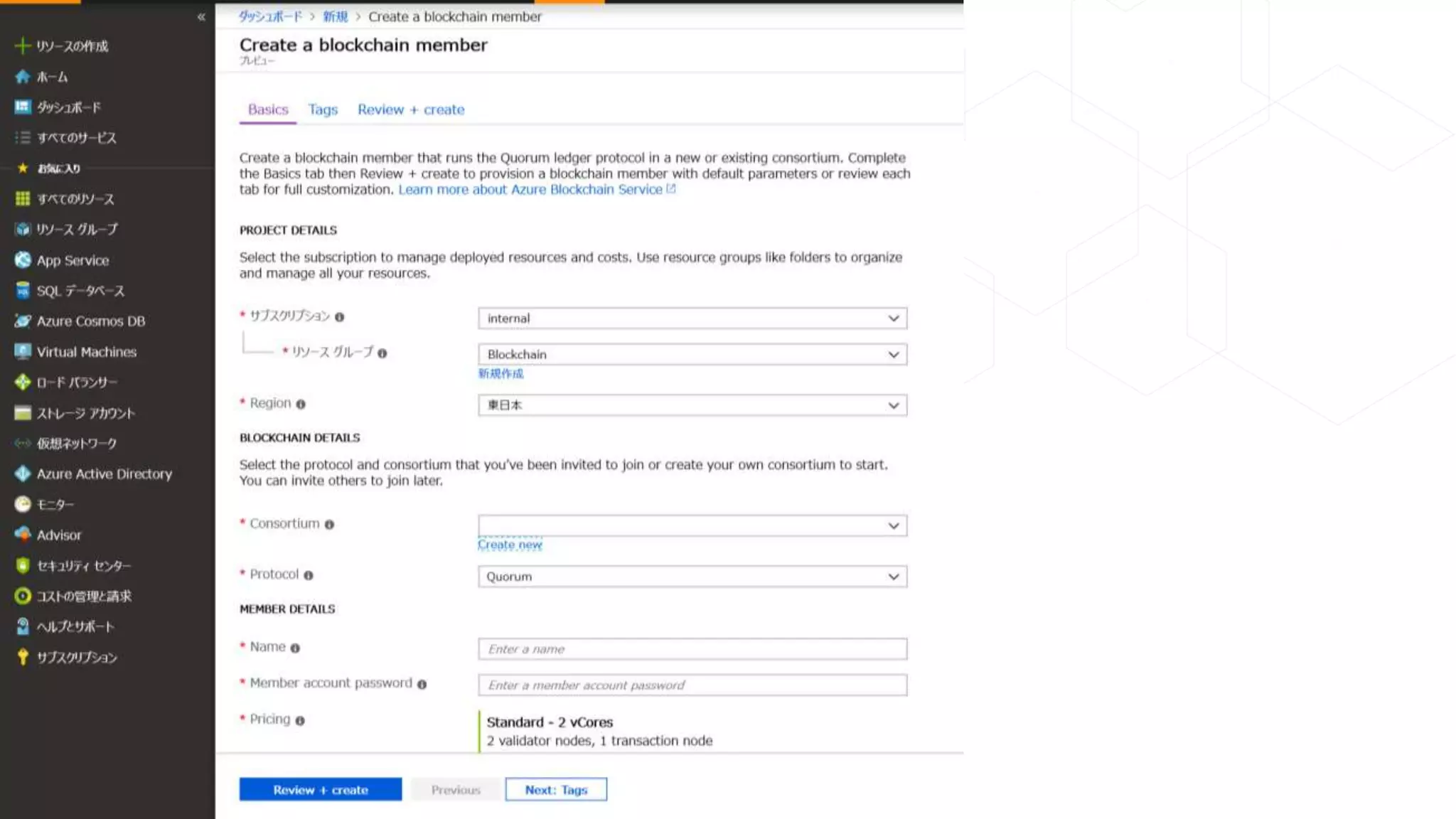Click info icon beside Pricing label

[x=300, y=721]
